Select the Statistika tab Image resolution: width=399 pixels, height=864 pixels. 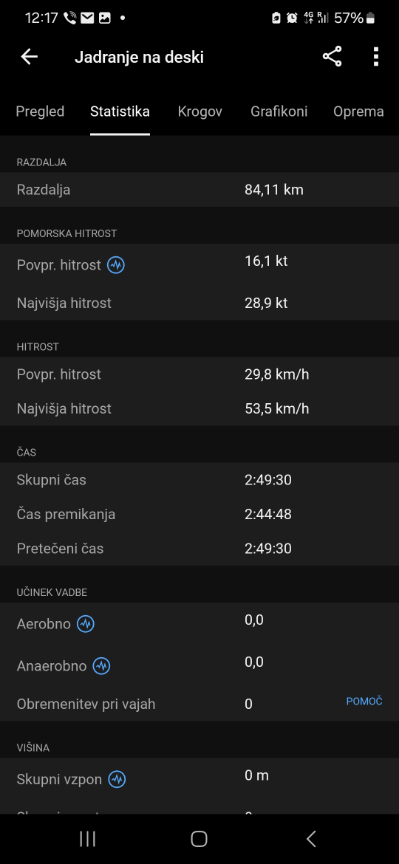(x=120, y=111)
